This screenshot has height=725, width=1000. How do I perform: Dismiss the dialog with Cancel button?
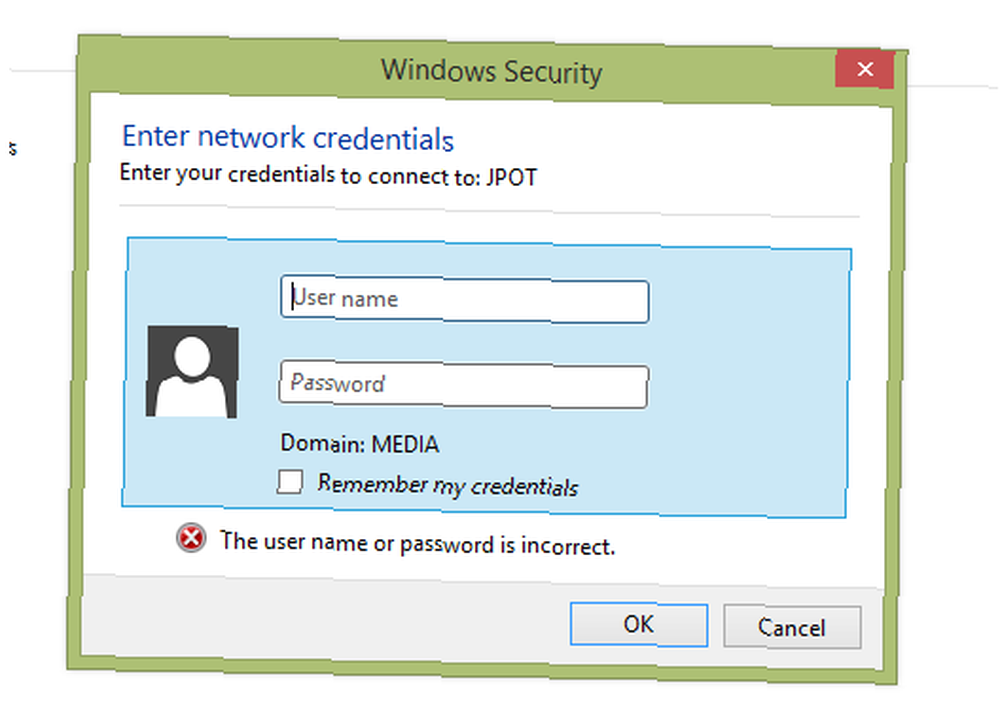click(x=792, y=627)
